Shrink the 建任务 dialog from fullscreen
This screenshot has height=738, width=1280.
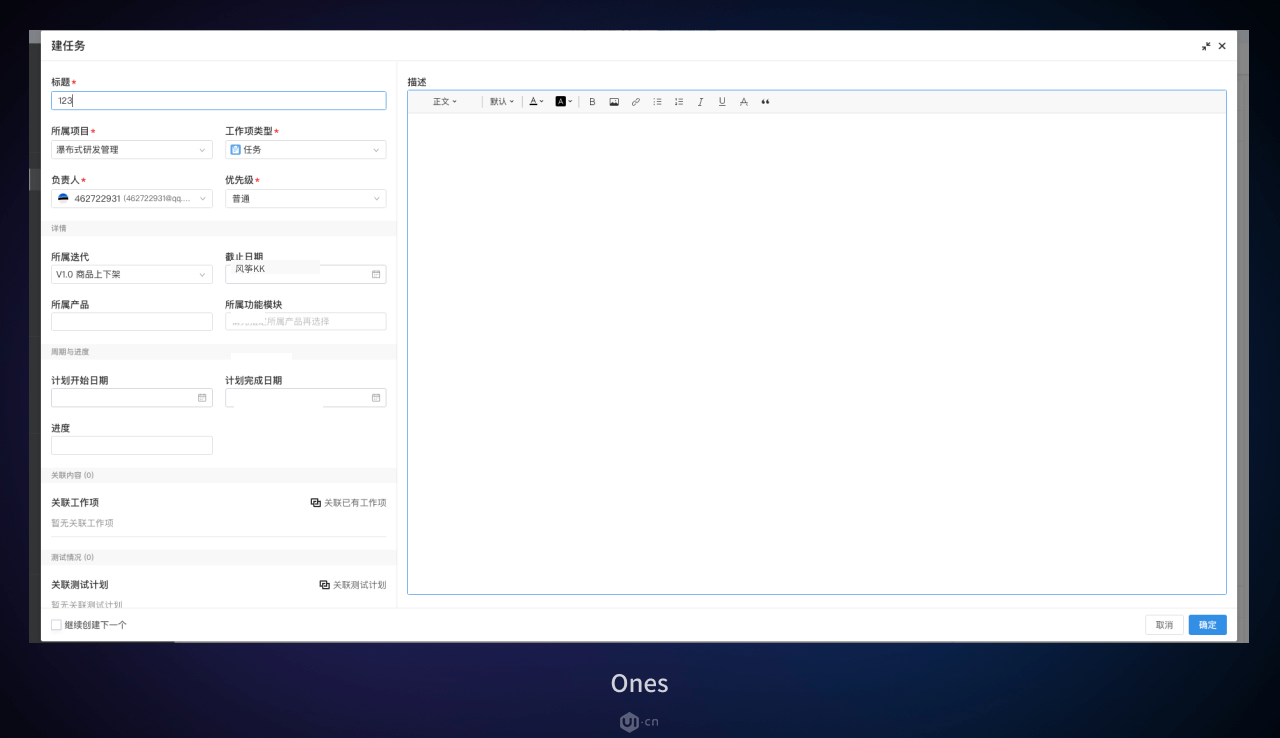coord(1207,46)
